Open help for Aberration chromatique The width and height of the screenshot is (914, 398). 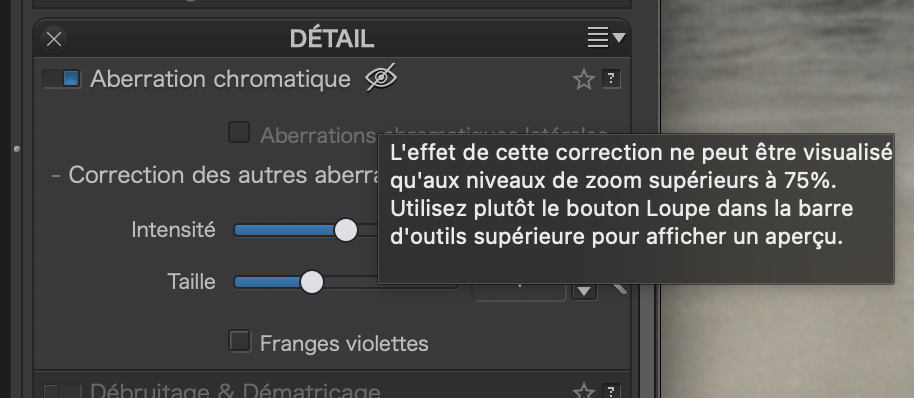[x=611, y=79]
